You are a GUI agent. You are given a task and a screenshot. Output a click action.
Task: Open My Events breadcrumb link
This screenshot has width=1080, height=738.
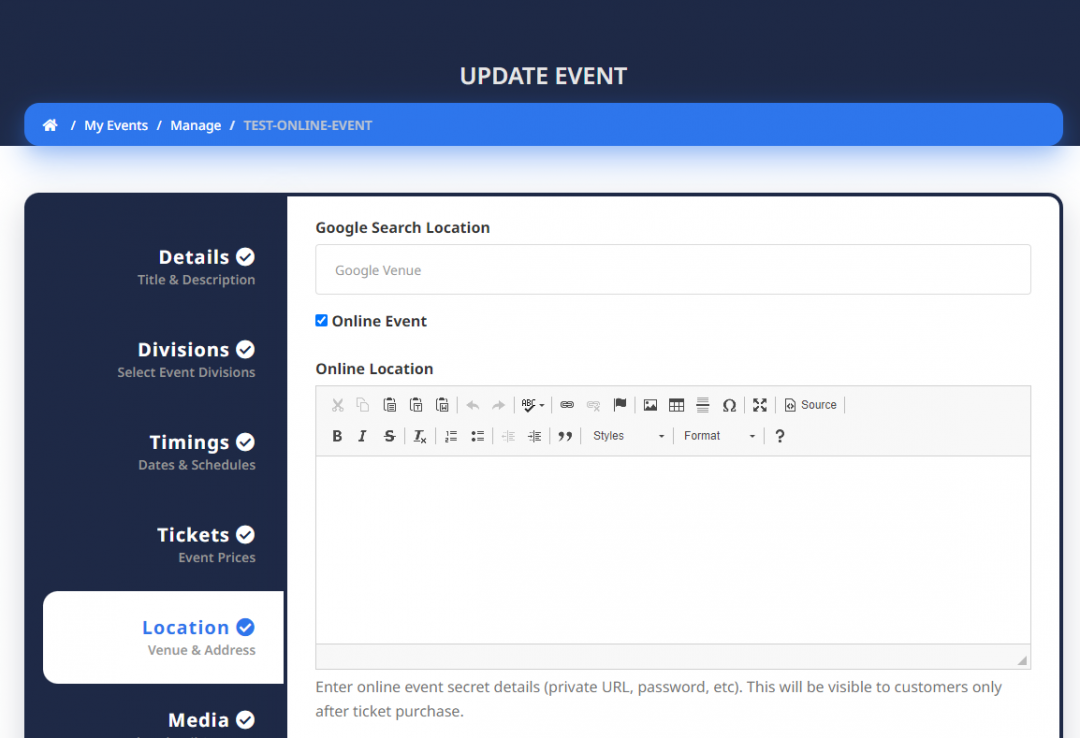(116, 125)
